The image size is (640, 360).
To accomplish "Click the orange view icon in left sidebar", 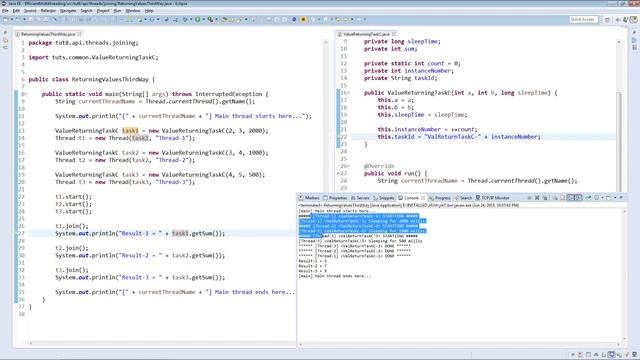I will click(x=5, y=40).
